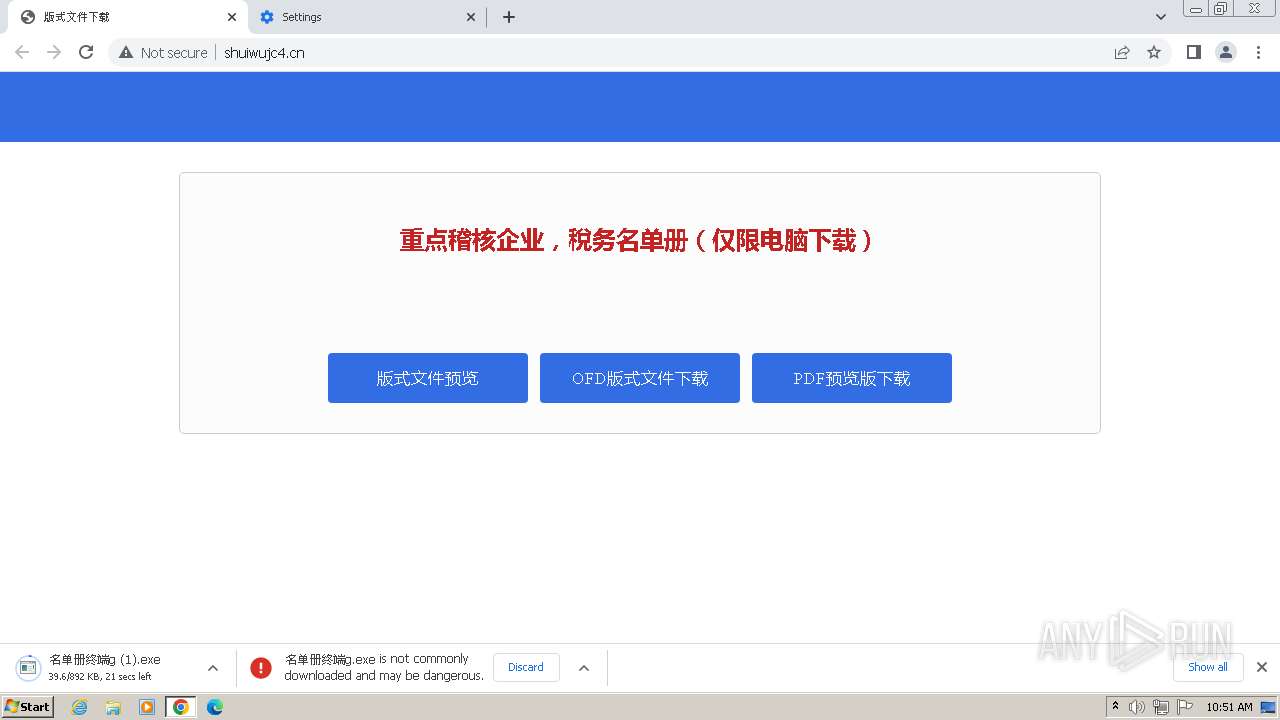Select the Chrome taskbar icon
Screen dimensions: 1280x720
tap(181, 707)
